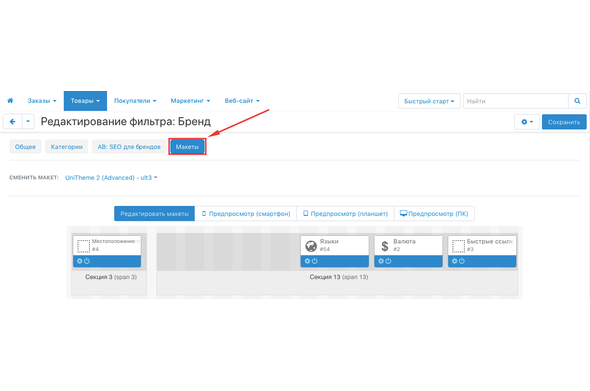Open the Веб-сайт menu
The width and height of the screenshot is (590, 391).
(242, 101)
